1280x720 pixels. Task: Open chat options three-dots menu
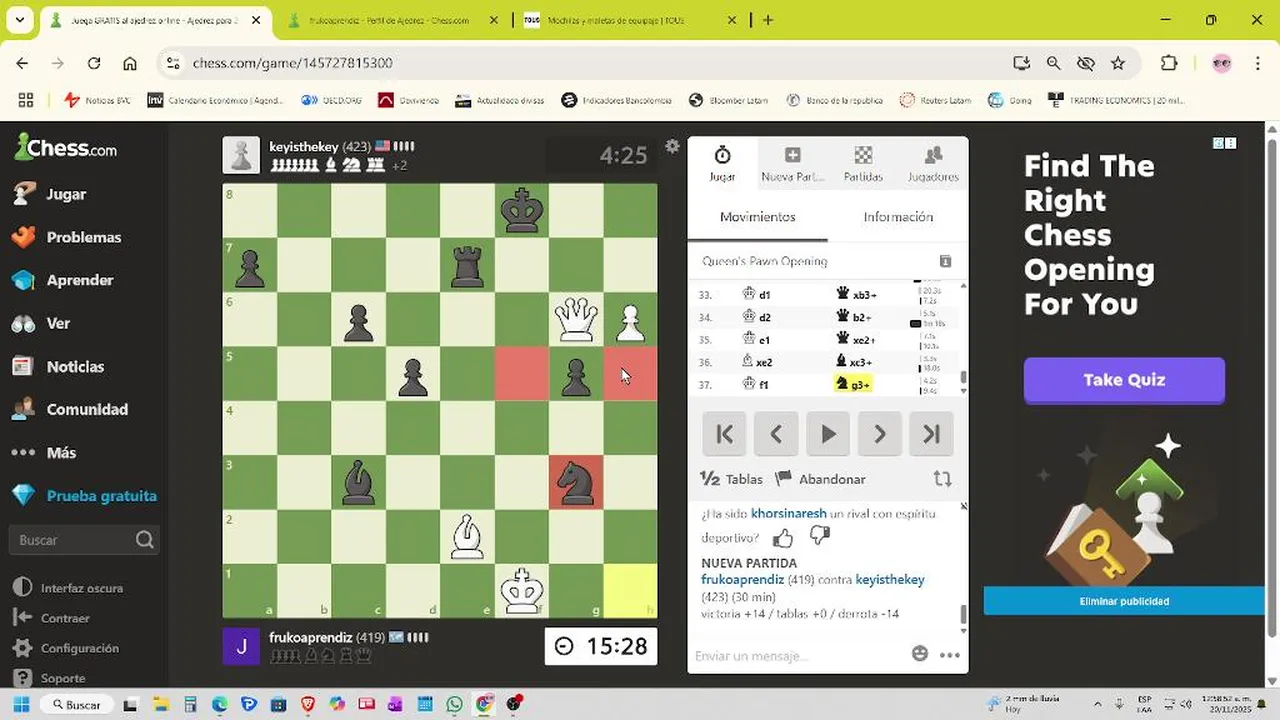(950, 655)
